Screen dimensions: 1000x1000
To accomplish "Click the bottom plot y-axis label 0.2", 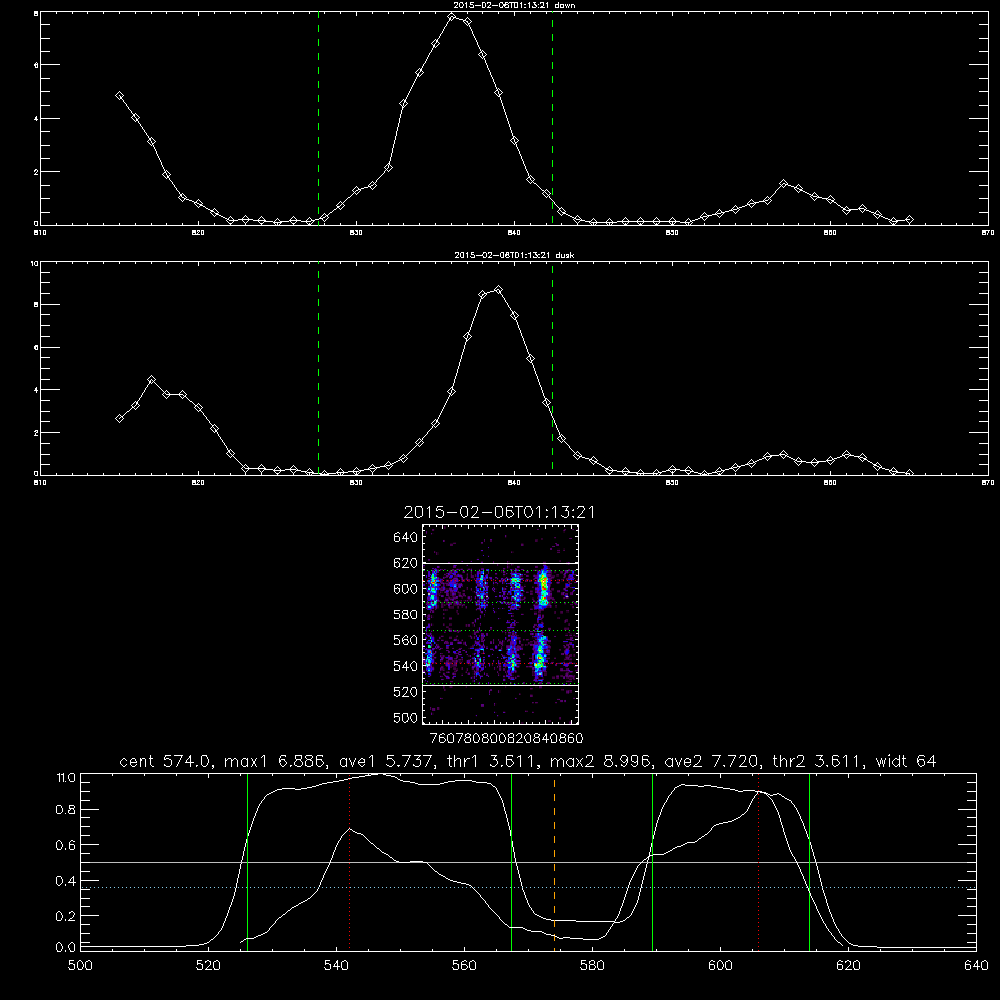I will [x=66, y=916].
